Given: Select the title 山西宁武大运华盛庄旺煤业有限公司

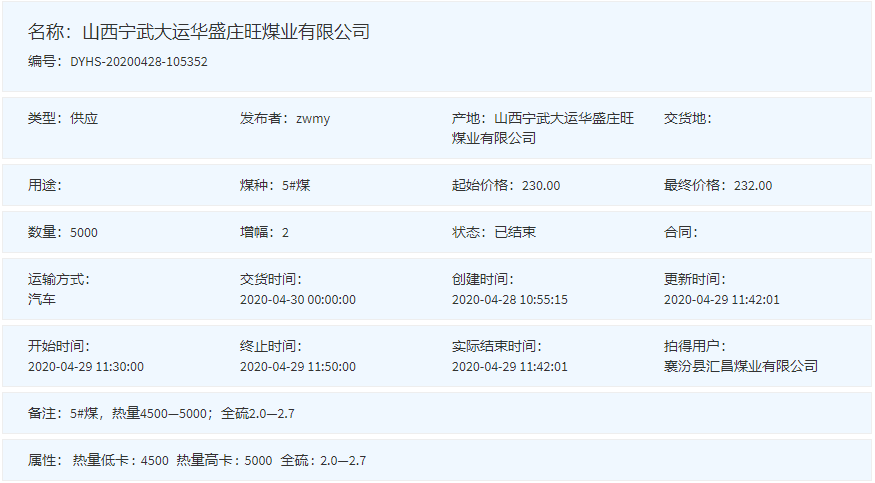Looking at the screenshot, I should pyautogui.click(x=226, y=32).
